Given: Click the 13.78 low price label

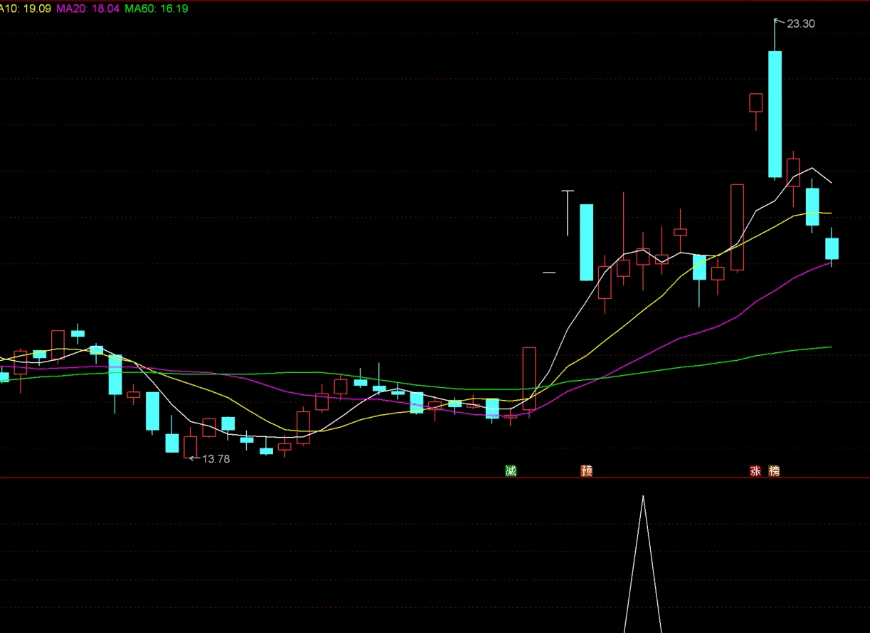Looking at the screenshot, I should 216,459.
